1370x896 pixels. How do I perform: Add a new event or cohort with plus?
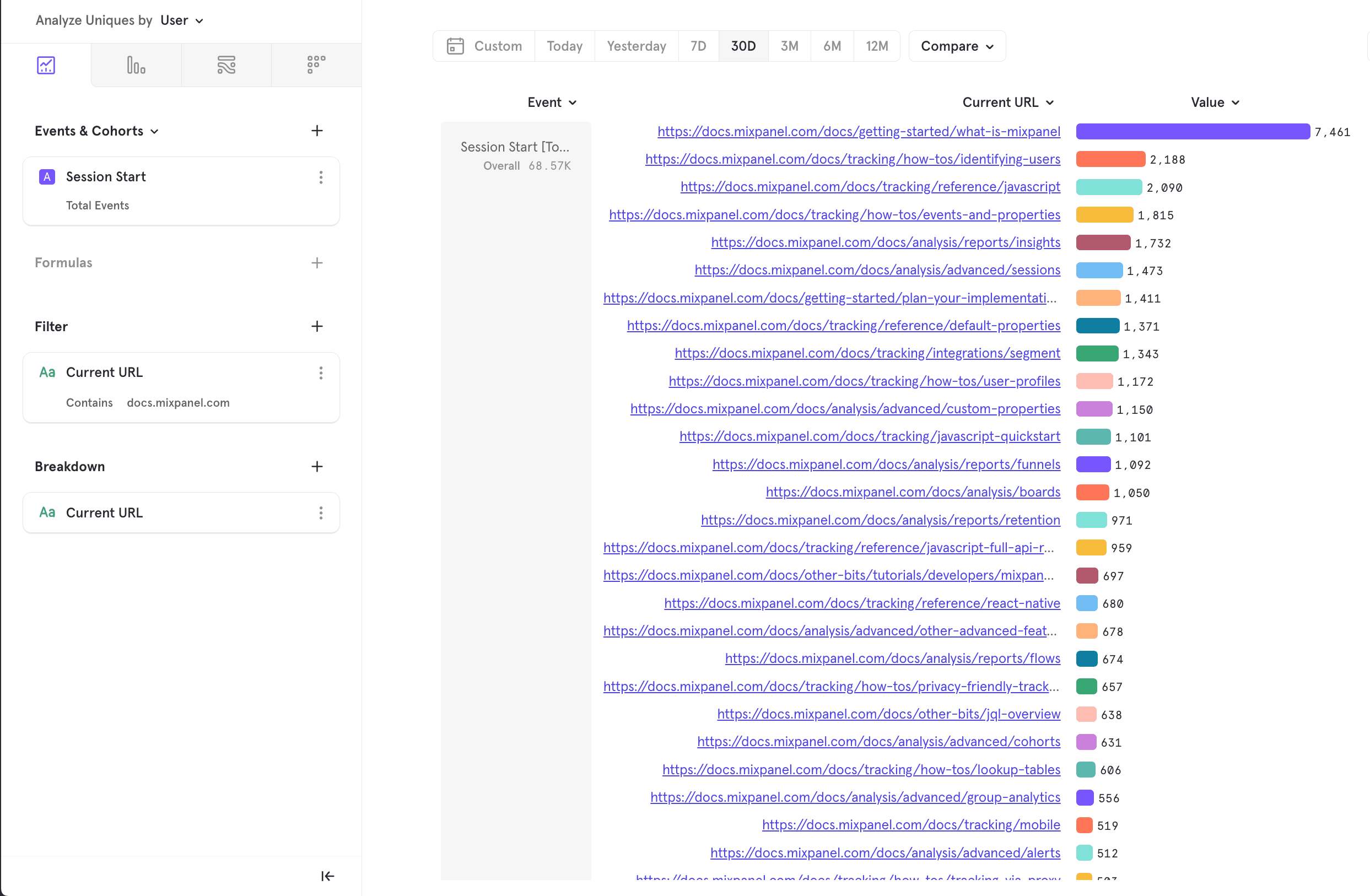click(316, 131)
